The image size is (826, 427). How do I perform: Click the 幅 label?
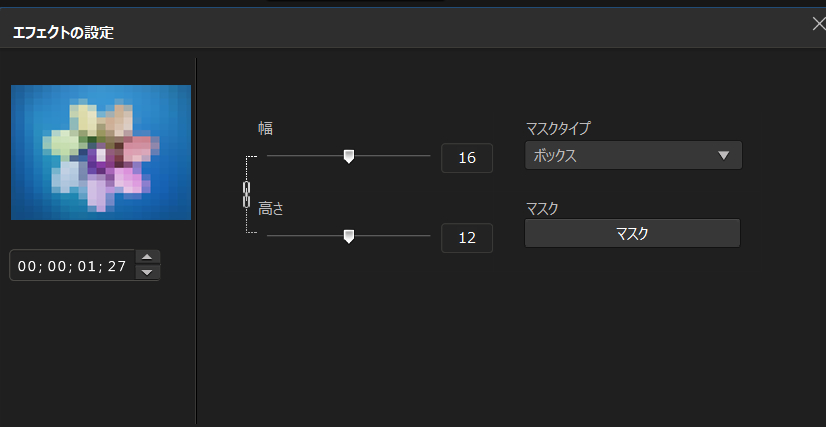(266, 128)
